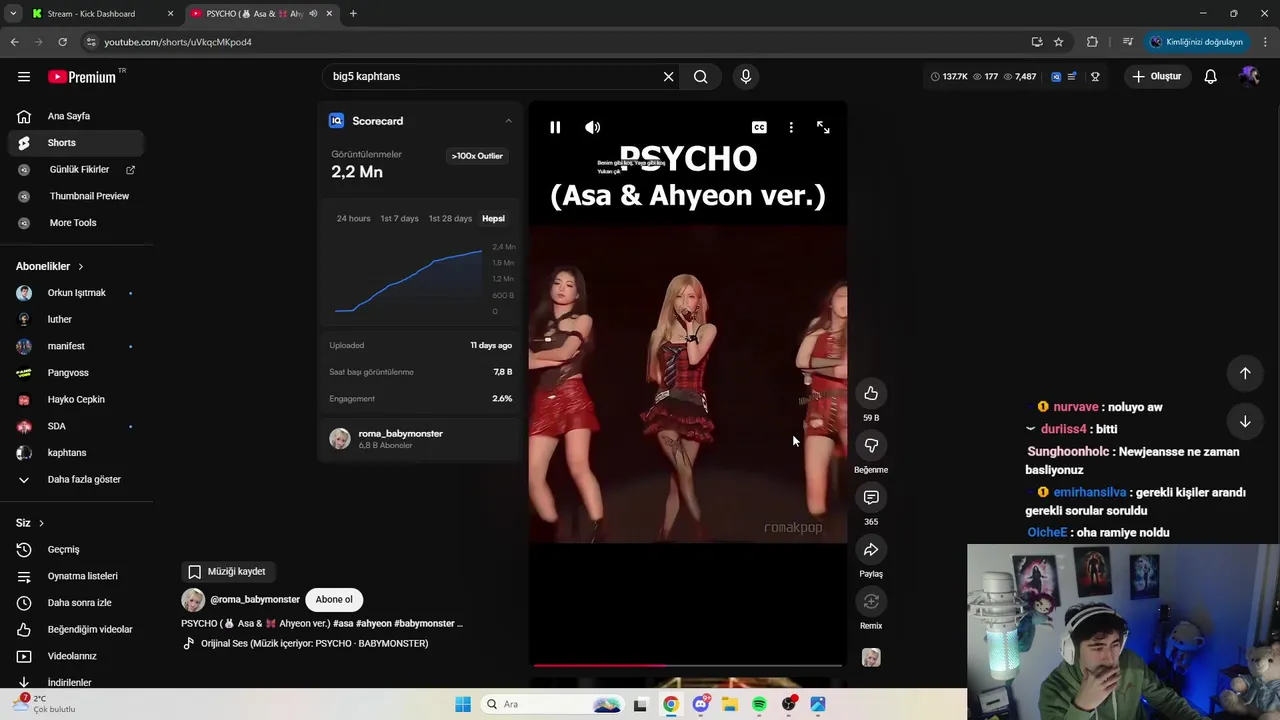Expand the Siz section chevron
1280x720 pixels.
point(41,523)
